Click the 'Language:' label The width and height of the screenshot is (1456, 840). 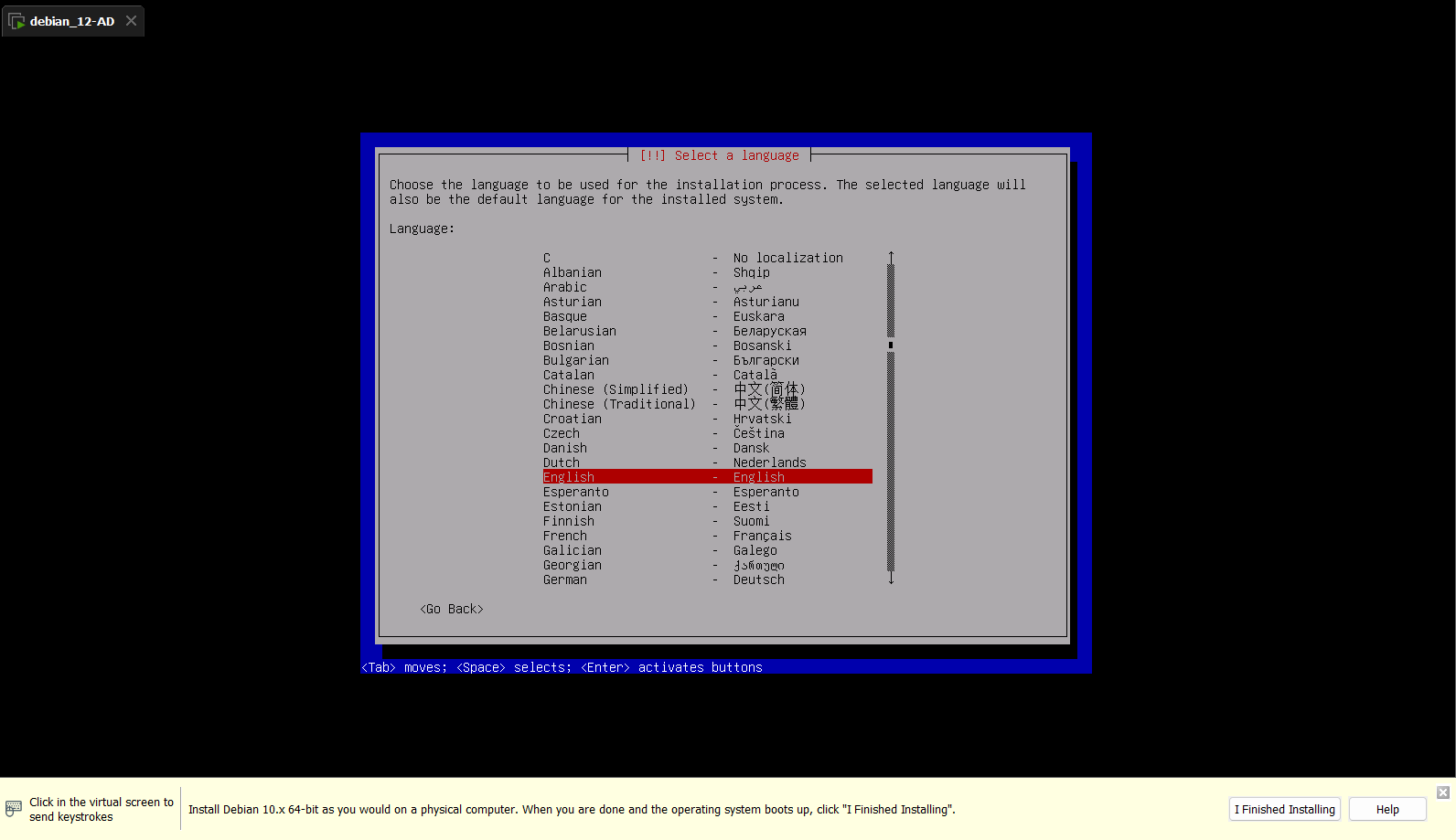(422, 229)
